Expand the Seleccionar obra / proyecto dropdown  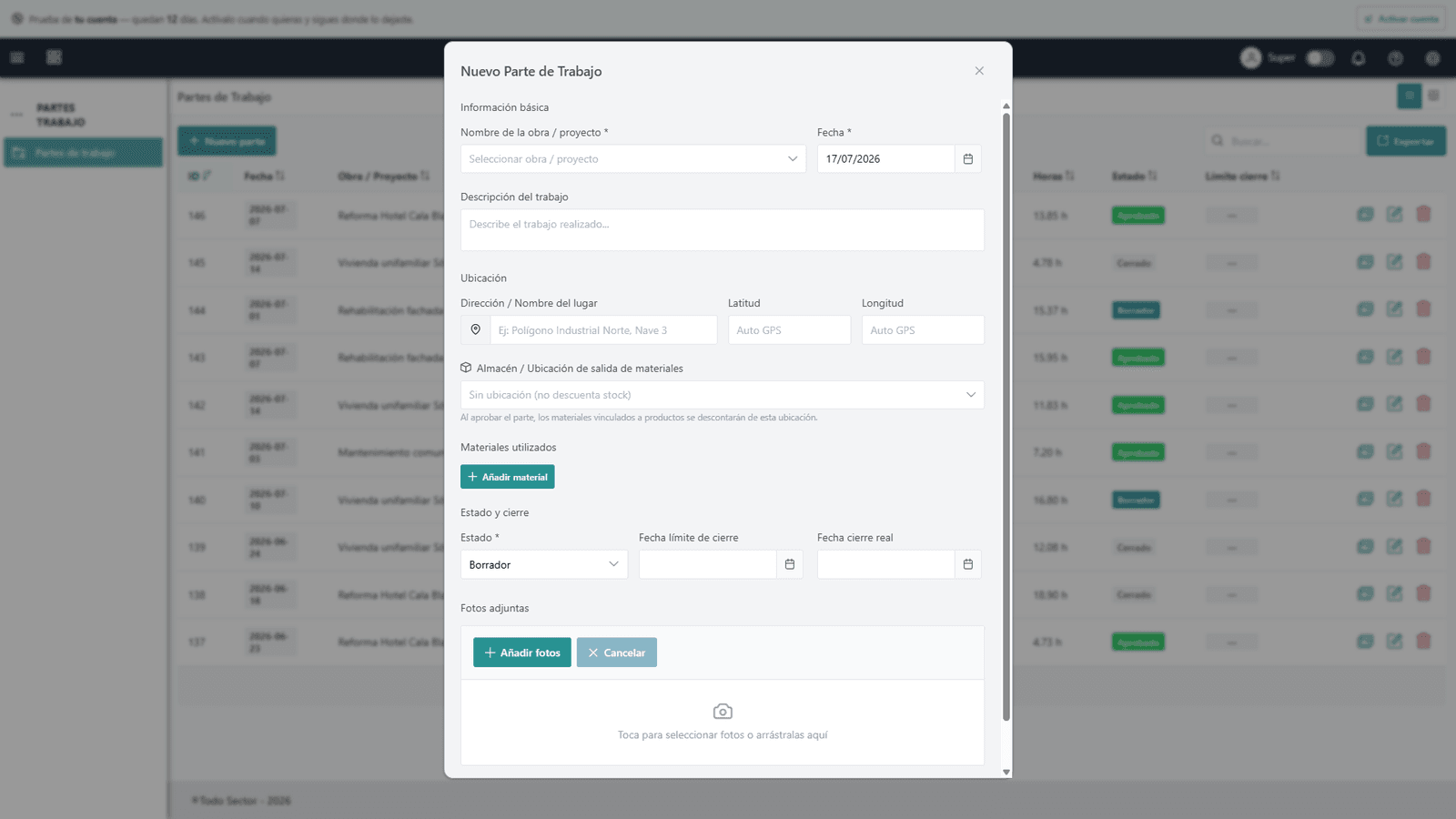[633, 159]
